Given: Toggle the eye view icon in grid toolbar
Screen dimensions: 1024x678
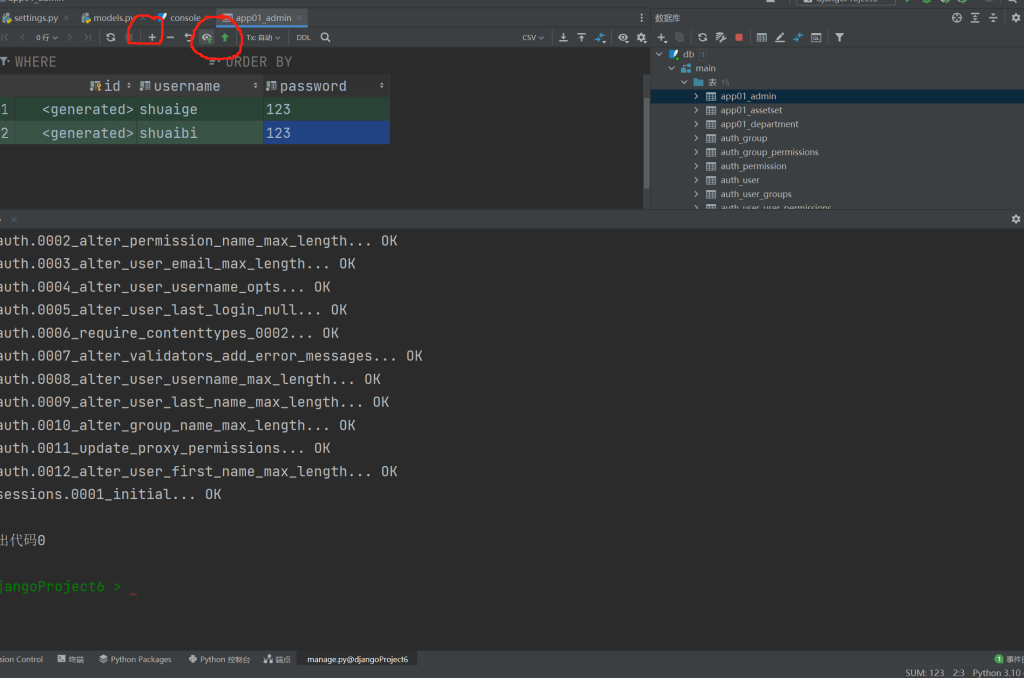Looking at the screenshot, I should pos(623,37).
